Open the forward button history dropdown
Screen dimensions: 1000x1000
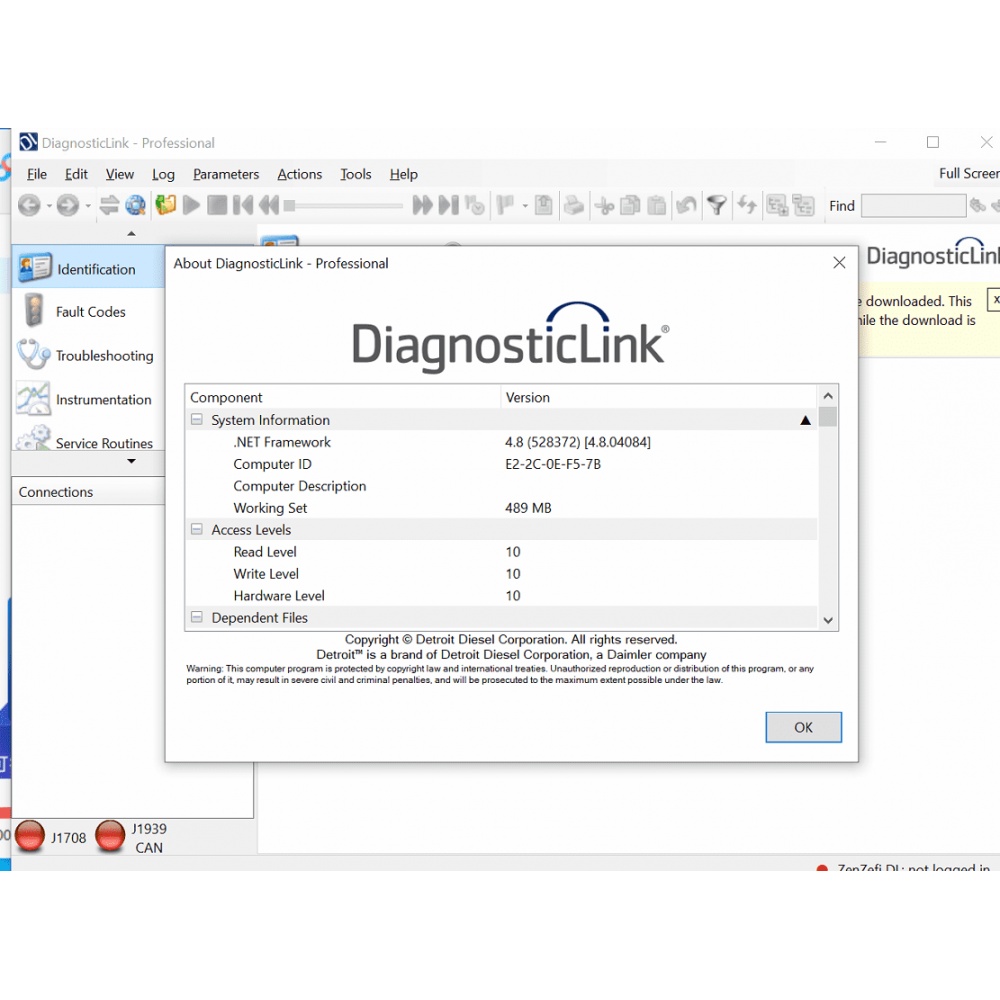(x=88, y=206)
